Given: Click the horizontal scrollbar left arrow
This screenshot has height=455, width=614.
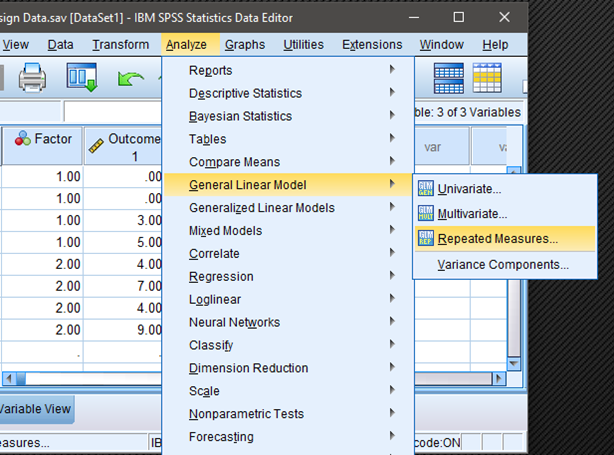Looking at the screenshot, I should click(8, 379).
